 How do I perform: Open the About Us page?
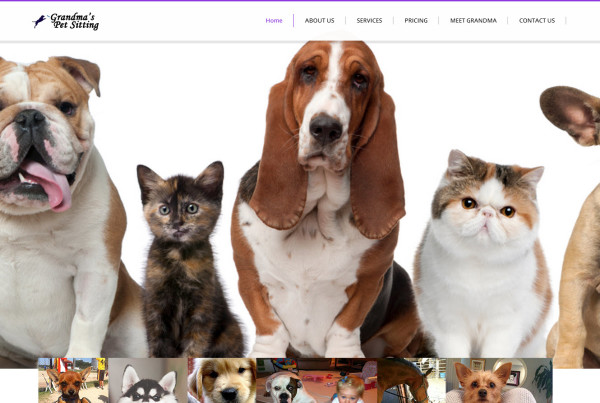tap(319, 20)
